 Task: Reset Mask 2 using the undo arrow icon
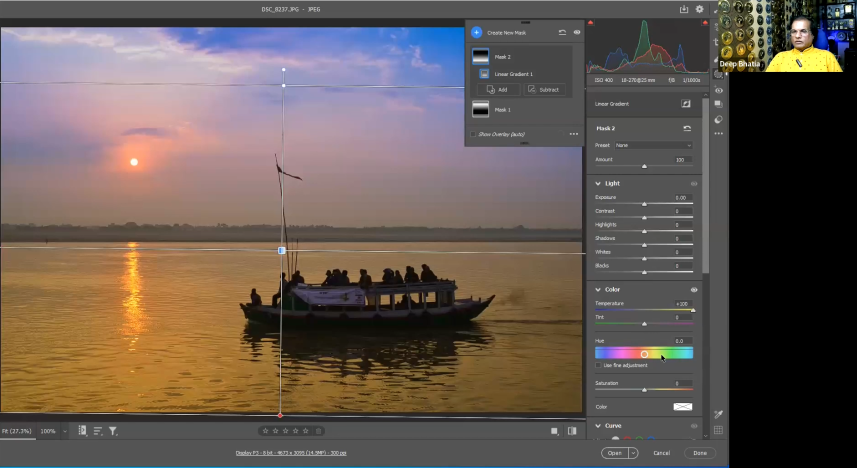coord(687,129)
